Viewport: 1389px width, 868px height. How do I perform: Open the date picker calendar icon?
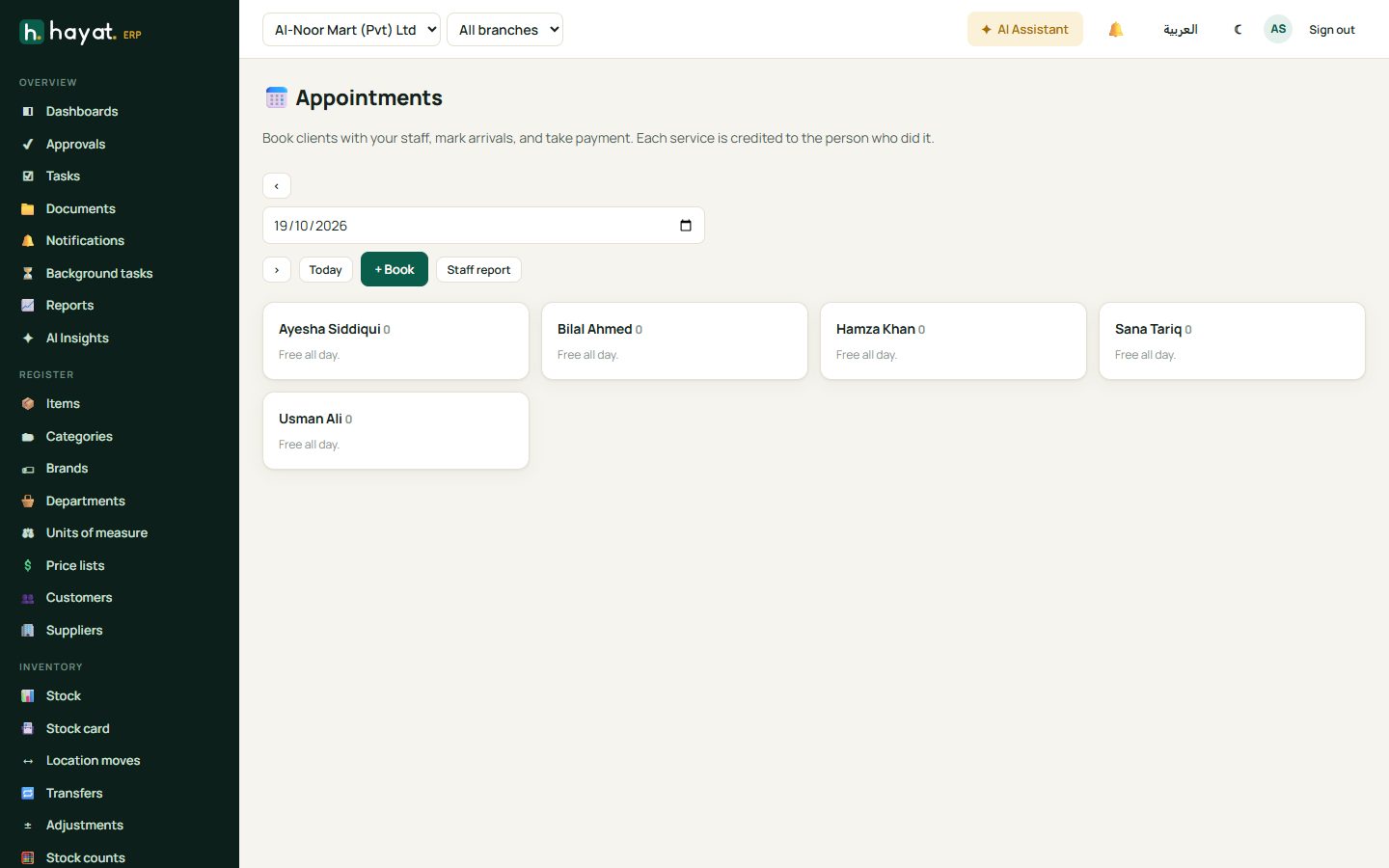pyautogui.click(x=686, y=226)
